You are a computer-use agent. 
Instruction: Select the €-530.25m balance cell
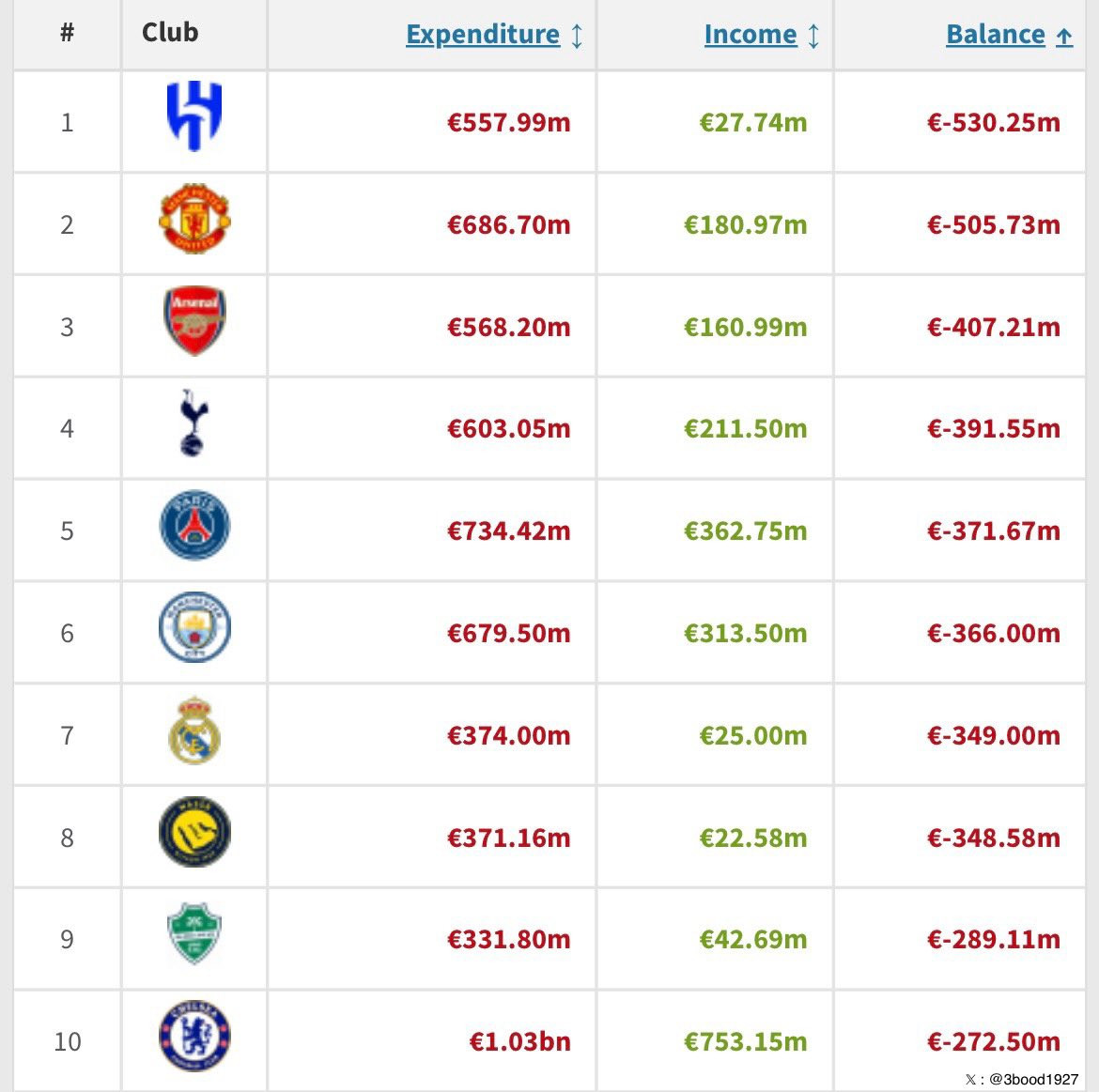[994, 122]
